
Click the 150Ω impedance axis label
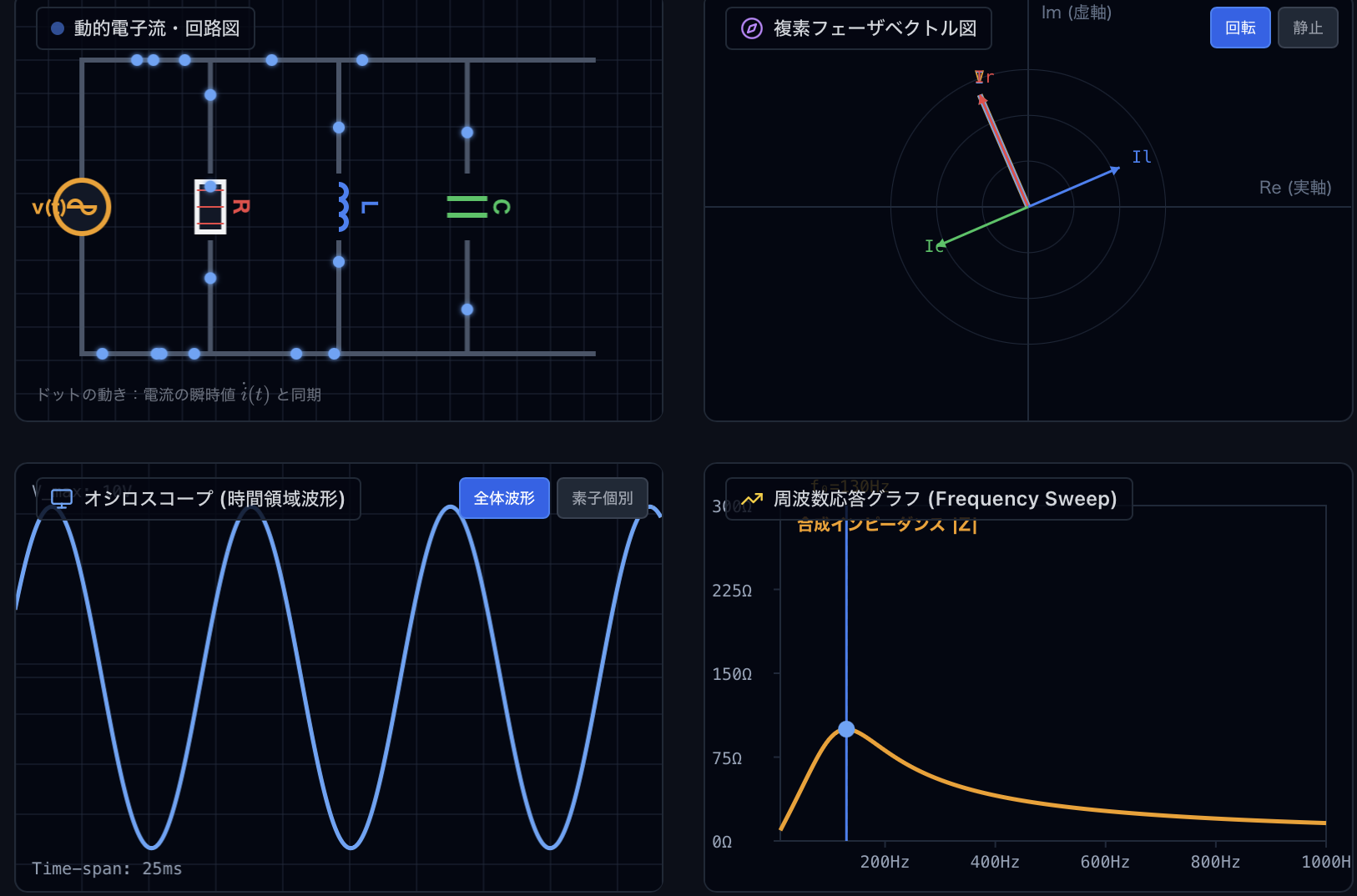click(x=732, y=674)
